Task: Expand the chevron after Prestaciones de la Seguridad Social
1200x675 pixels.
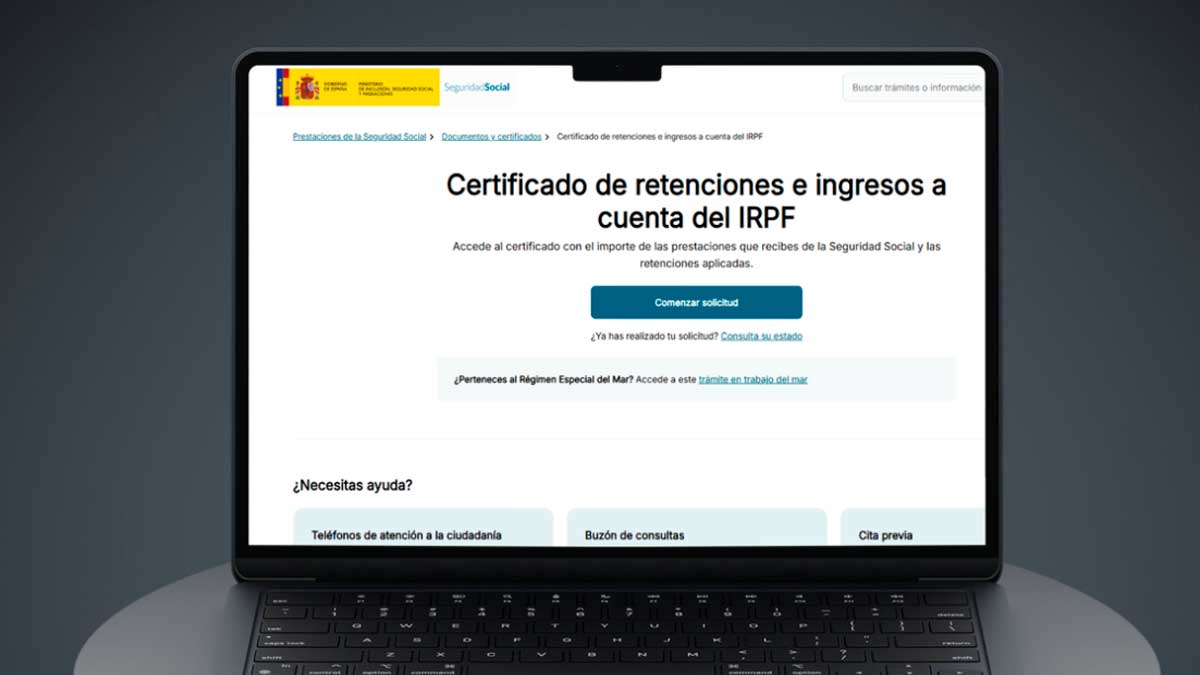Action: [432, 136]
